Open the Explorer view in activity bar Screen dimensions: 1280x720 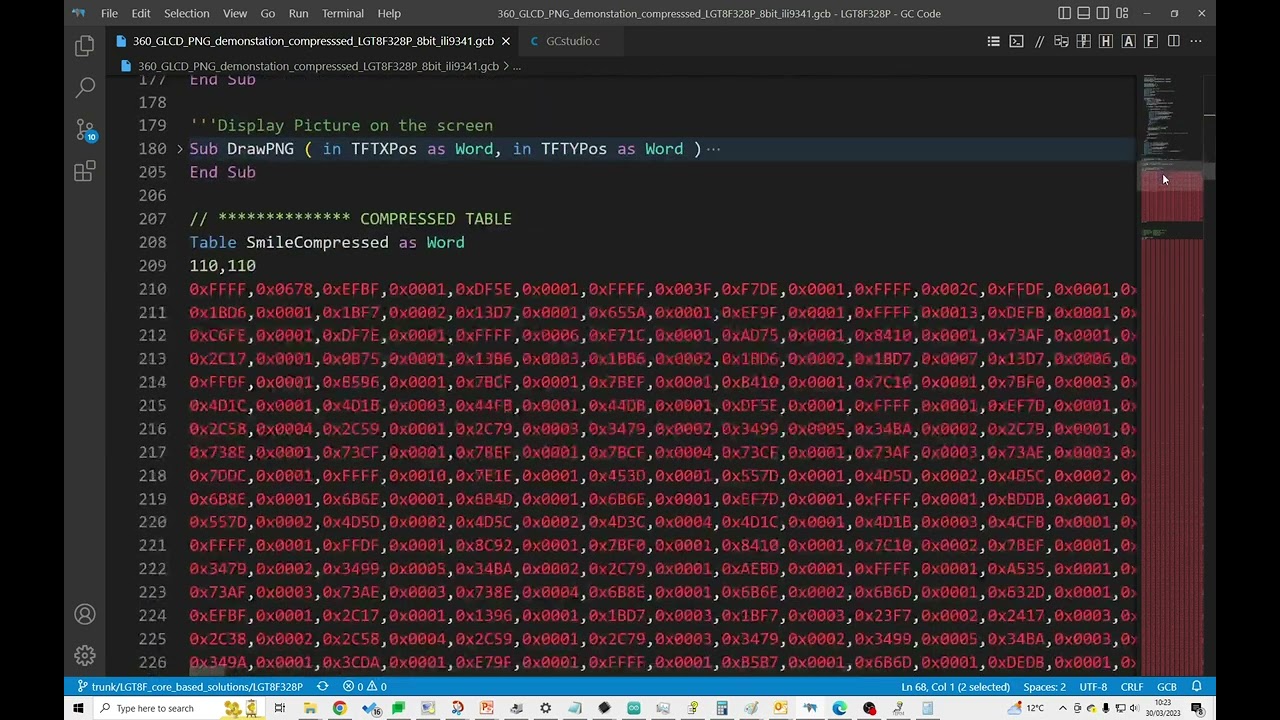point(85,45)
